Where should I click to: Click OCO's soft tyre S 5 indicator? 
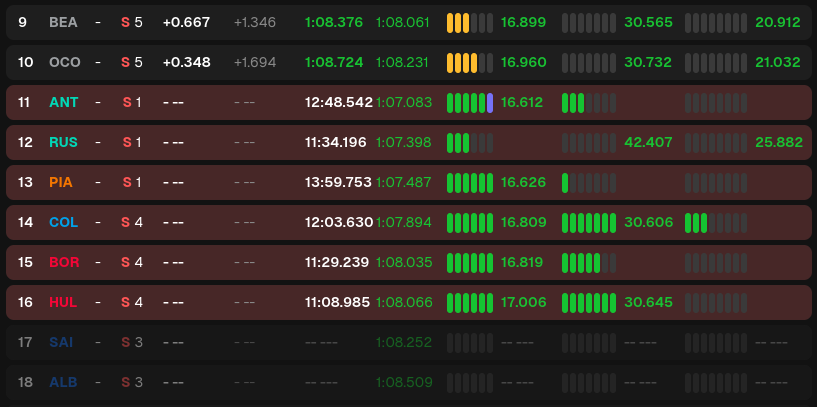pos(132,63)
